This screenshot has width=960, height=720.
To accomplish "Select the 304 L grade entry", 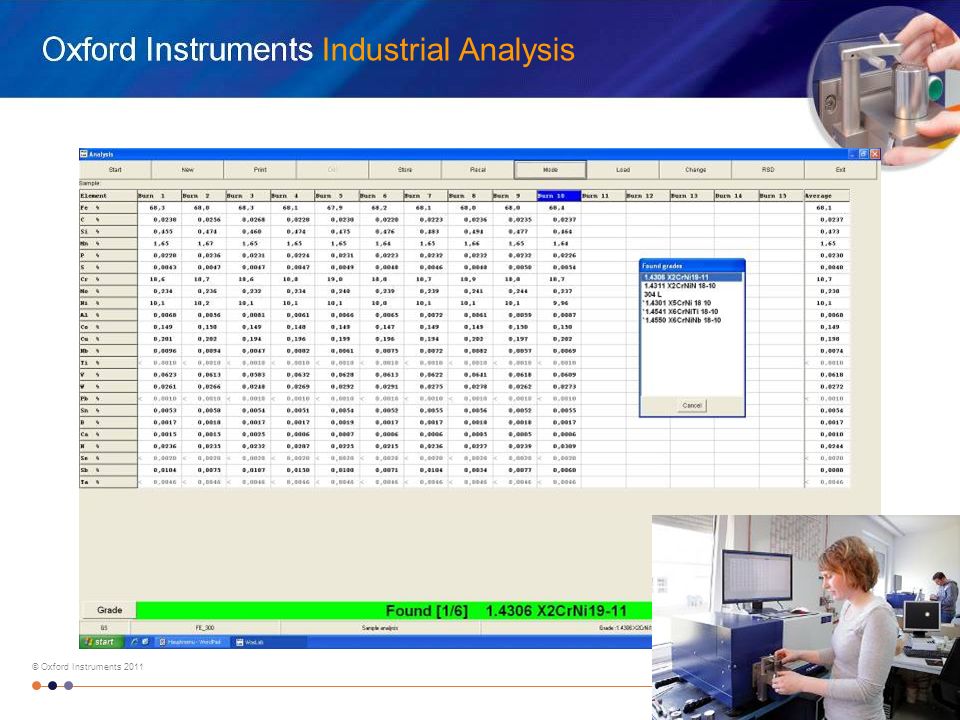I will 653,294.
